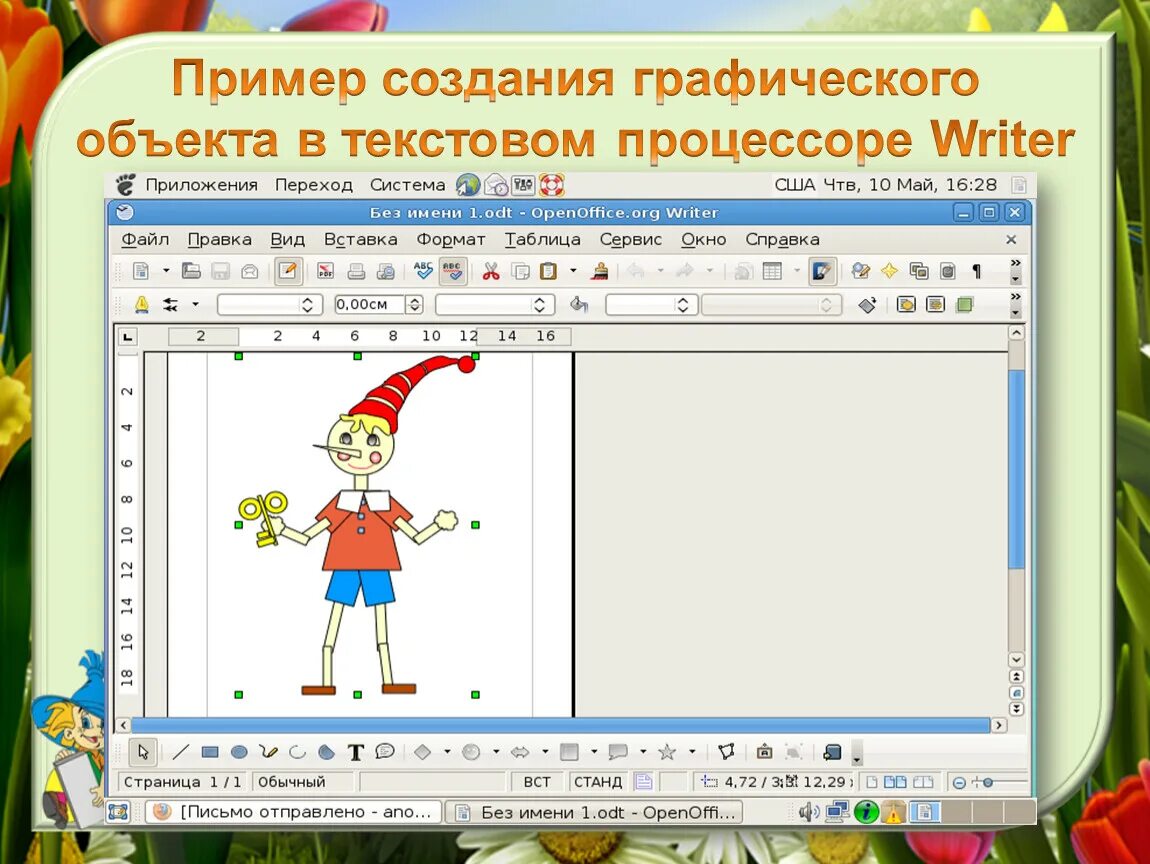Cut selection with scissors icon
Viewport: 1150px width, 864px height.
point(491,271)
